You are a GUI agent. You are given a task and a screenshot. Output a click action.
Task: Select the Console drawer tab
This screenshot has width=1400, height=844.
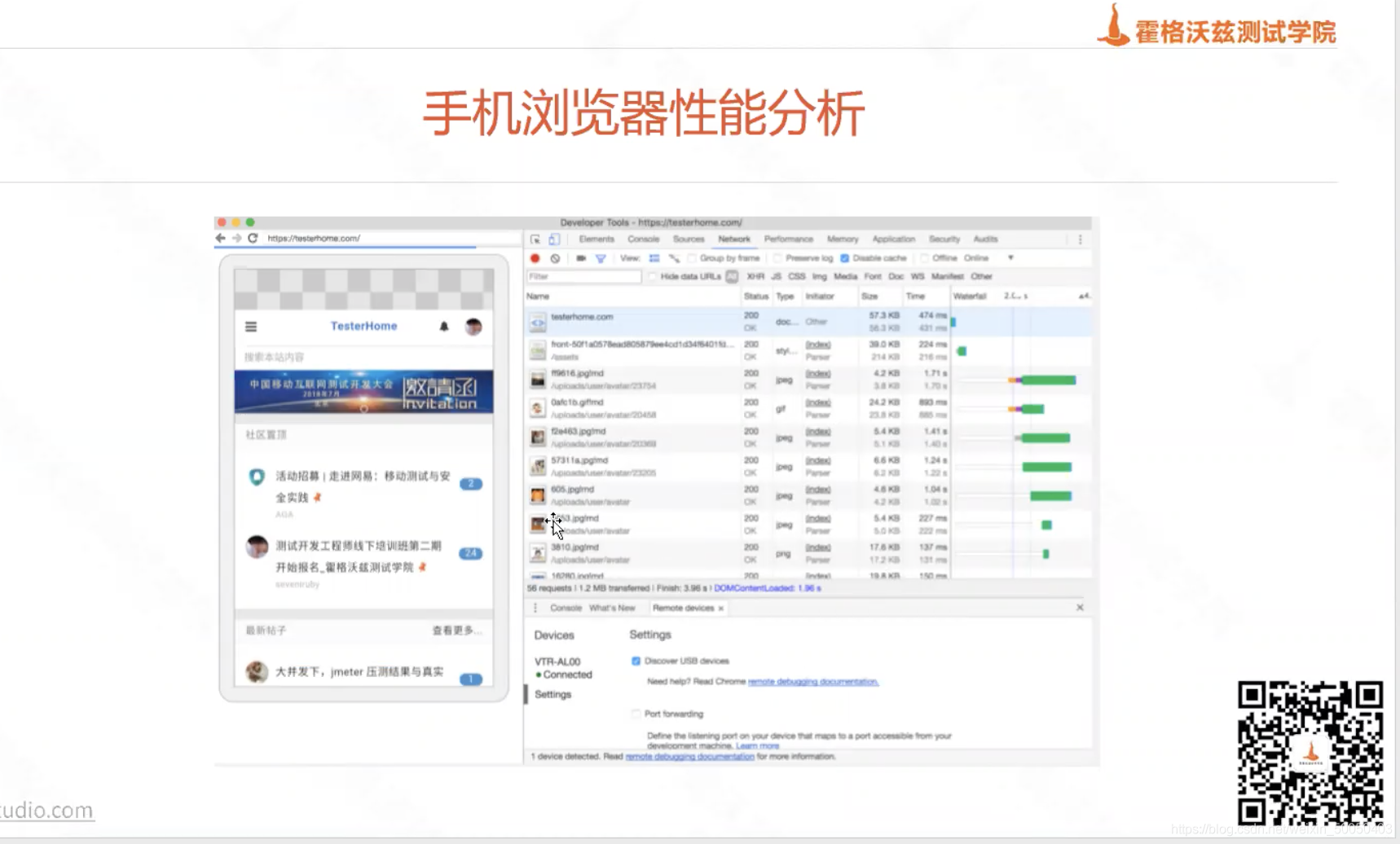click(566, 609)
